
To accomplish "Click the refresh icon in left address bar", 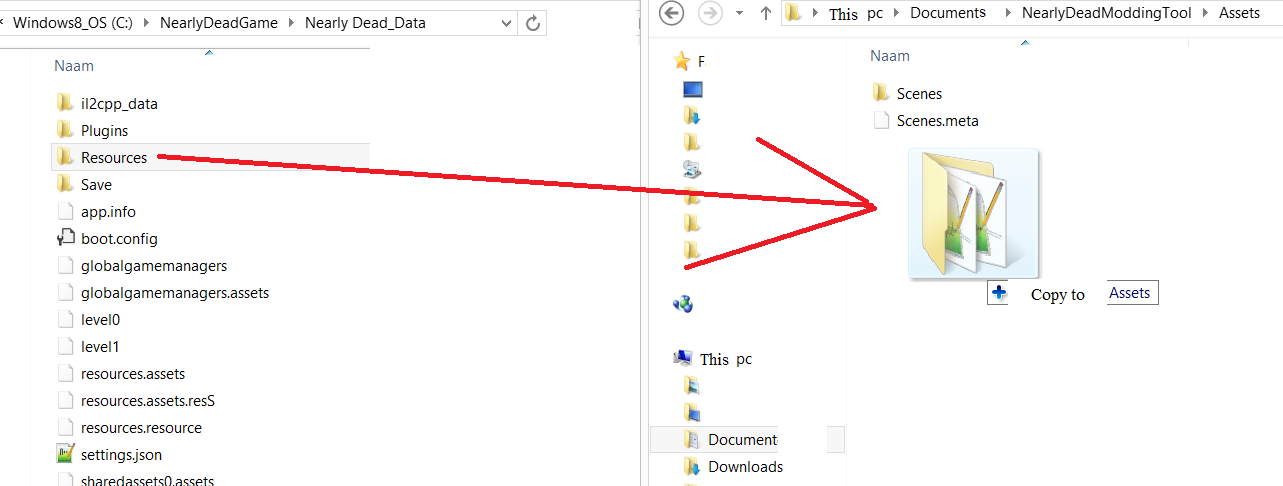I will pyautogui.click(x=534, y=22).
